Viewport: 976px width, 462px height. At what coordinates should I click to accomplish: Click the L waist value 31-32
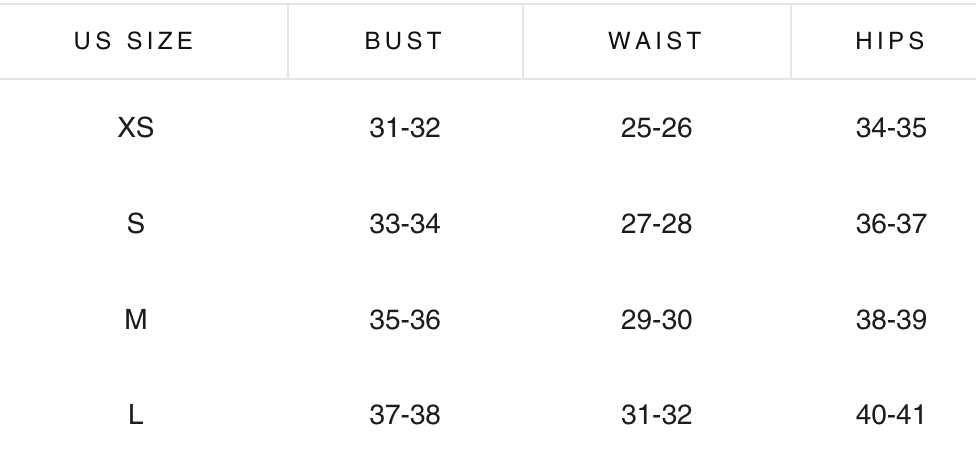click(656, 415)
